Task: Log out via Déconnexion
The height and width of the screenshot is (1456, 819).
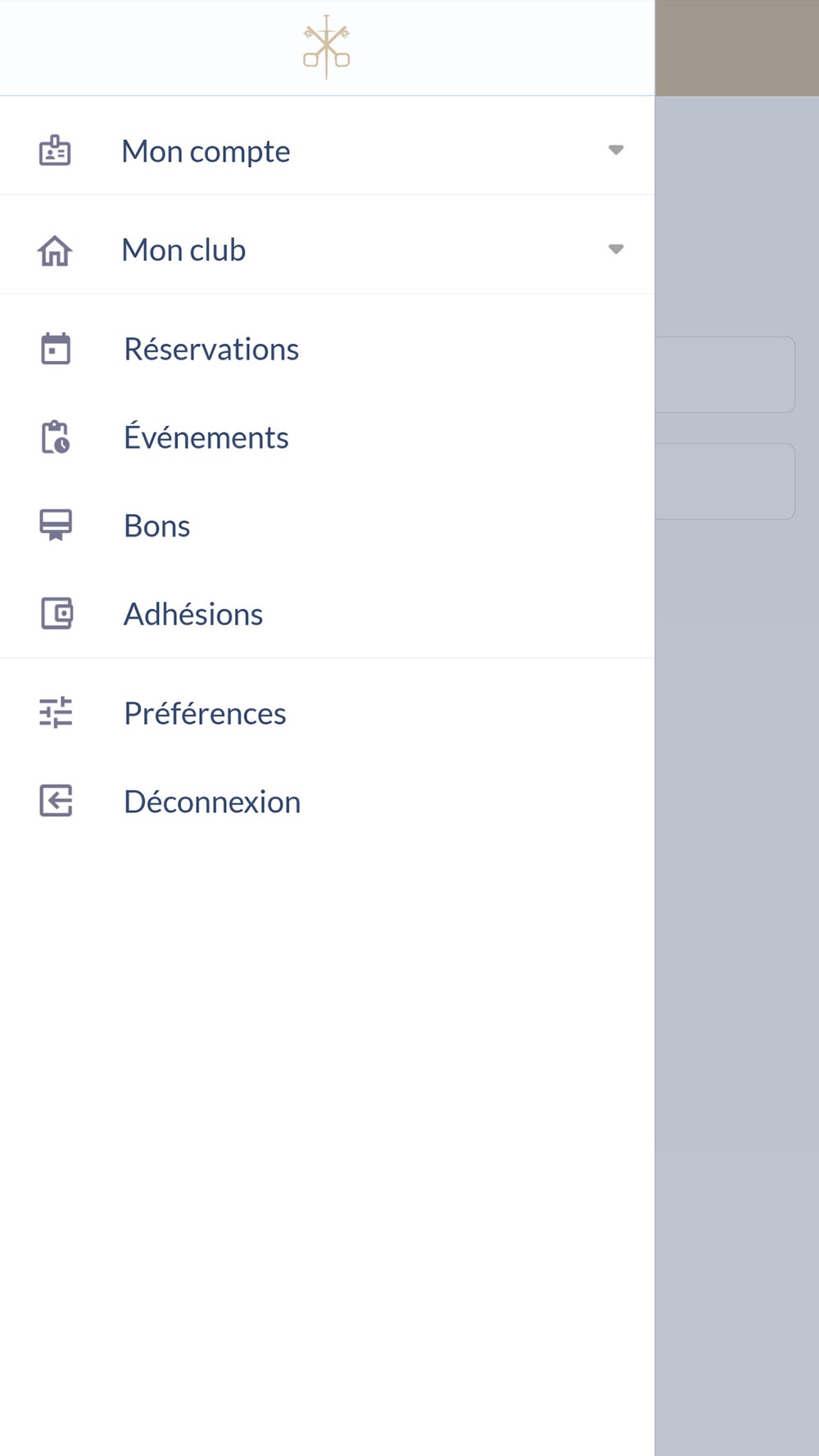Action: [212, 803]
